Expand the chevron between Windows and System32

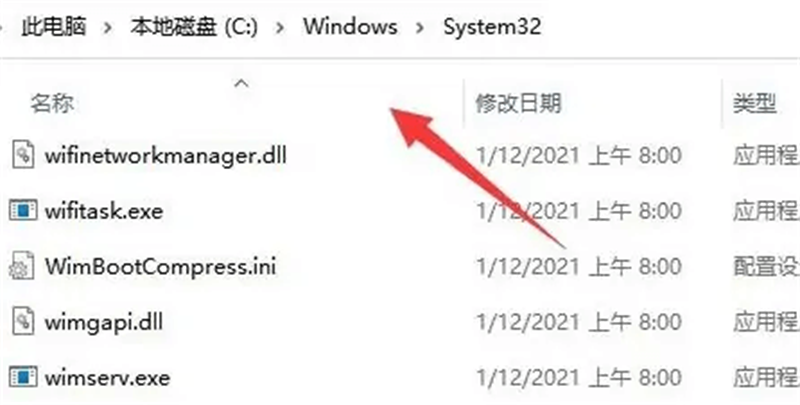[x=420, y=28]
